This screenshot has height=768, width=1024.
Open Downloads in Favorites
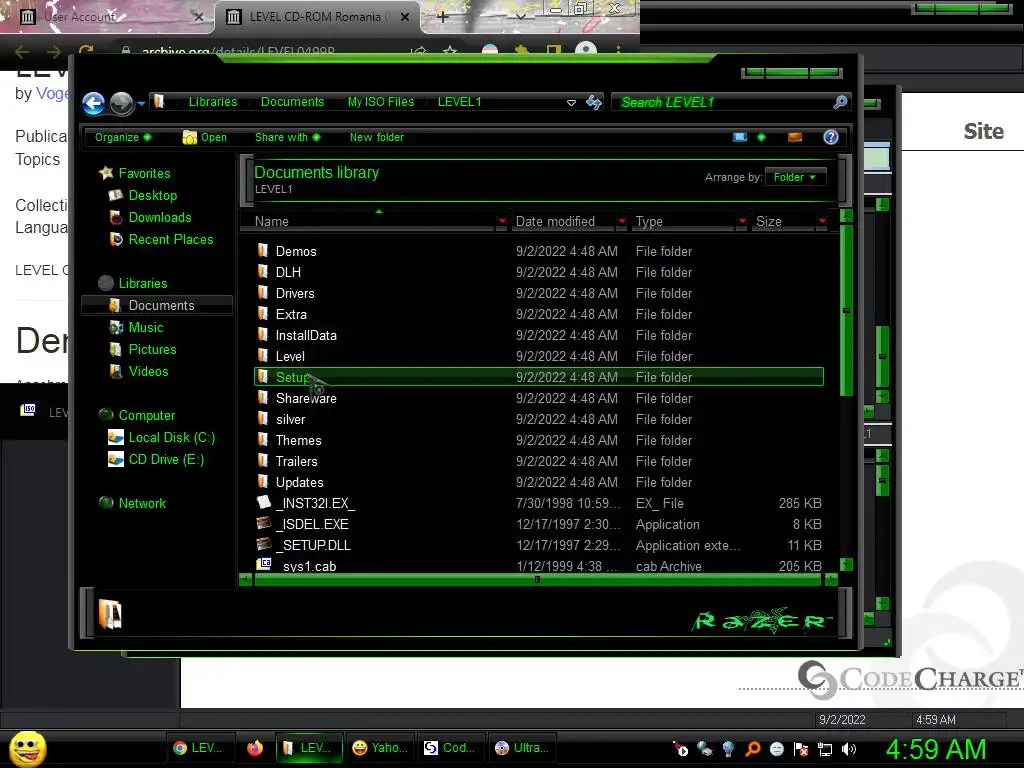pyautogui.click(x=160, y=217)
